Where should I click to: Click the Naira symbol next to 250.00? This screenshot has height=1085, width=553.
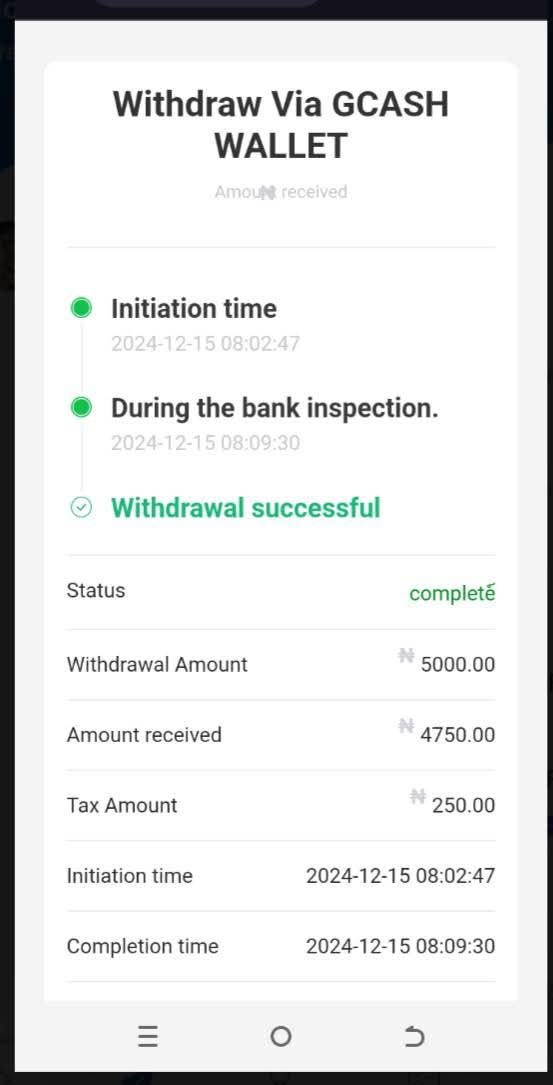[x=417, y=796]
